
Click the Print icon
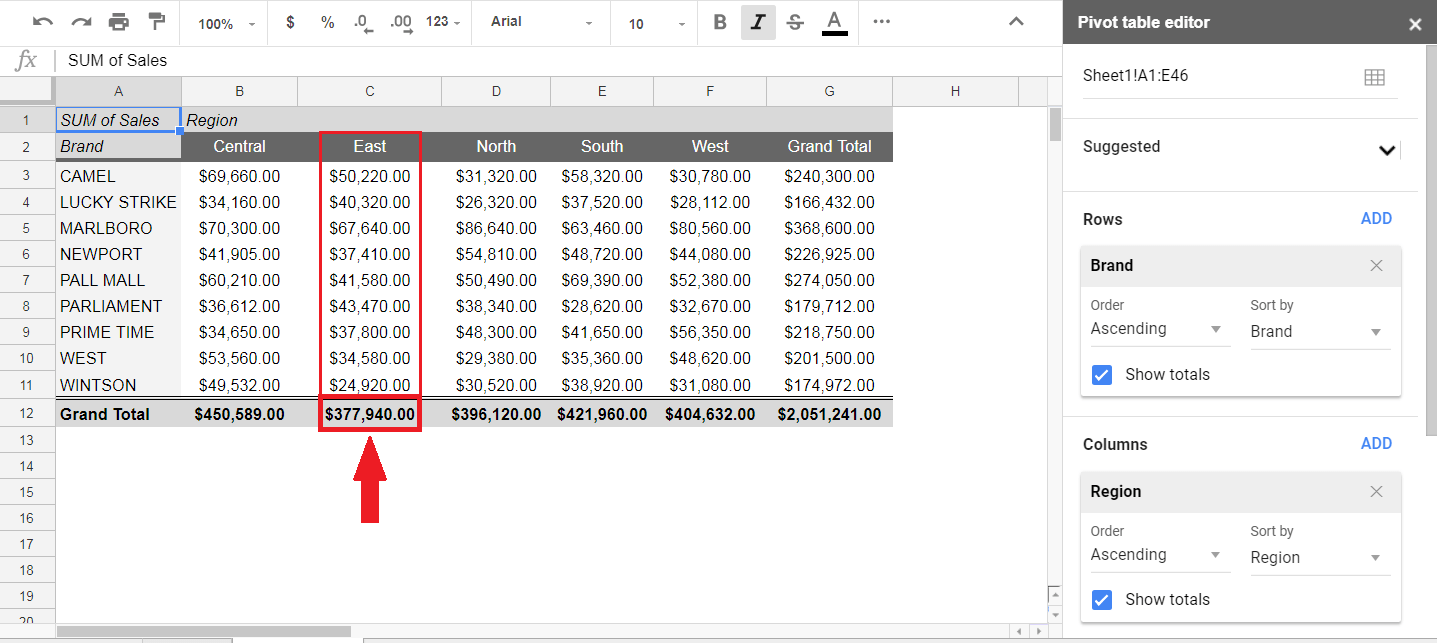(x=119, y=22)
